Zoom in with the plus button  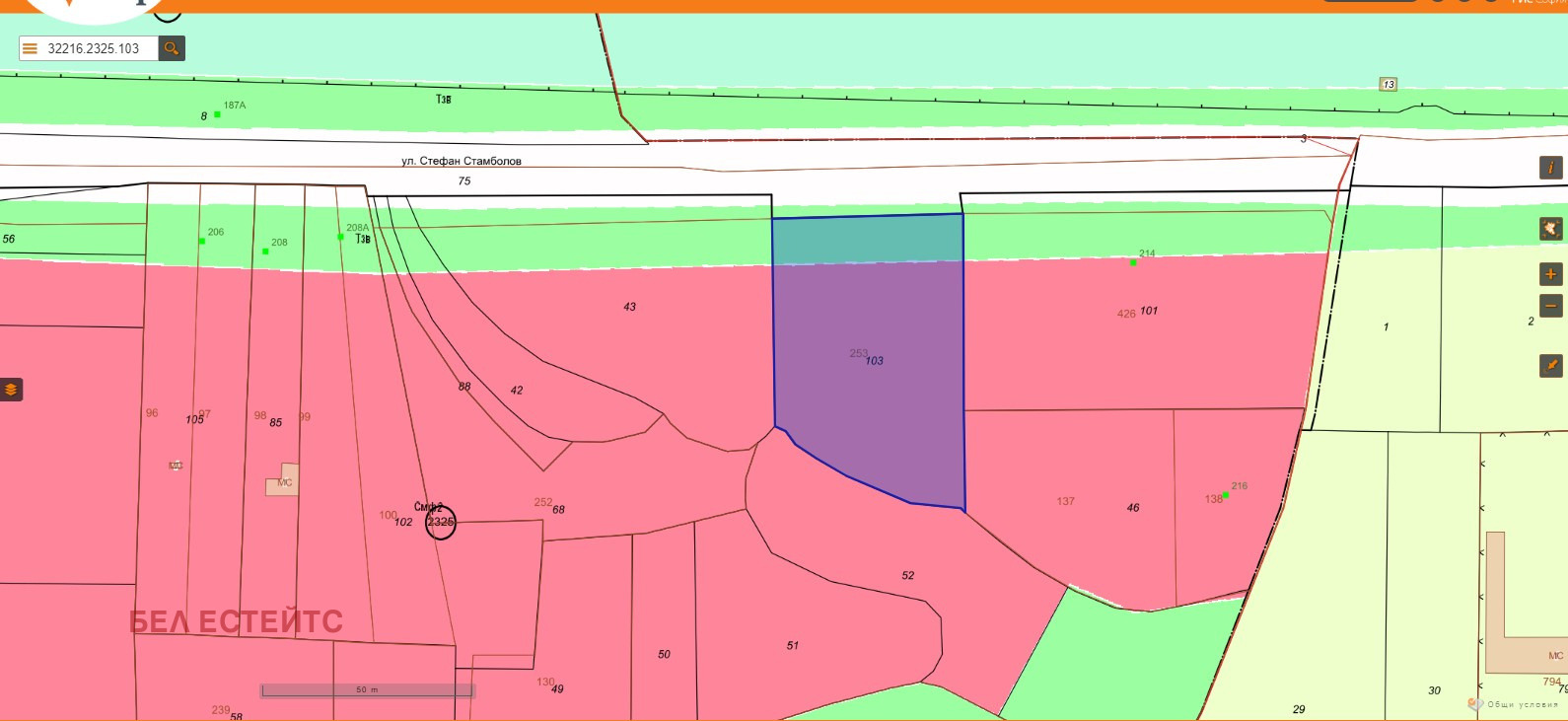click(x=1550, y=274)
